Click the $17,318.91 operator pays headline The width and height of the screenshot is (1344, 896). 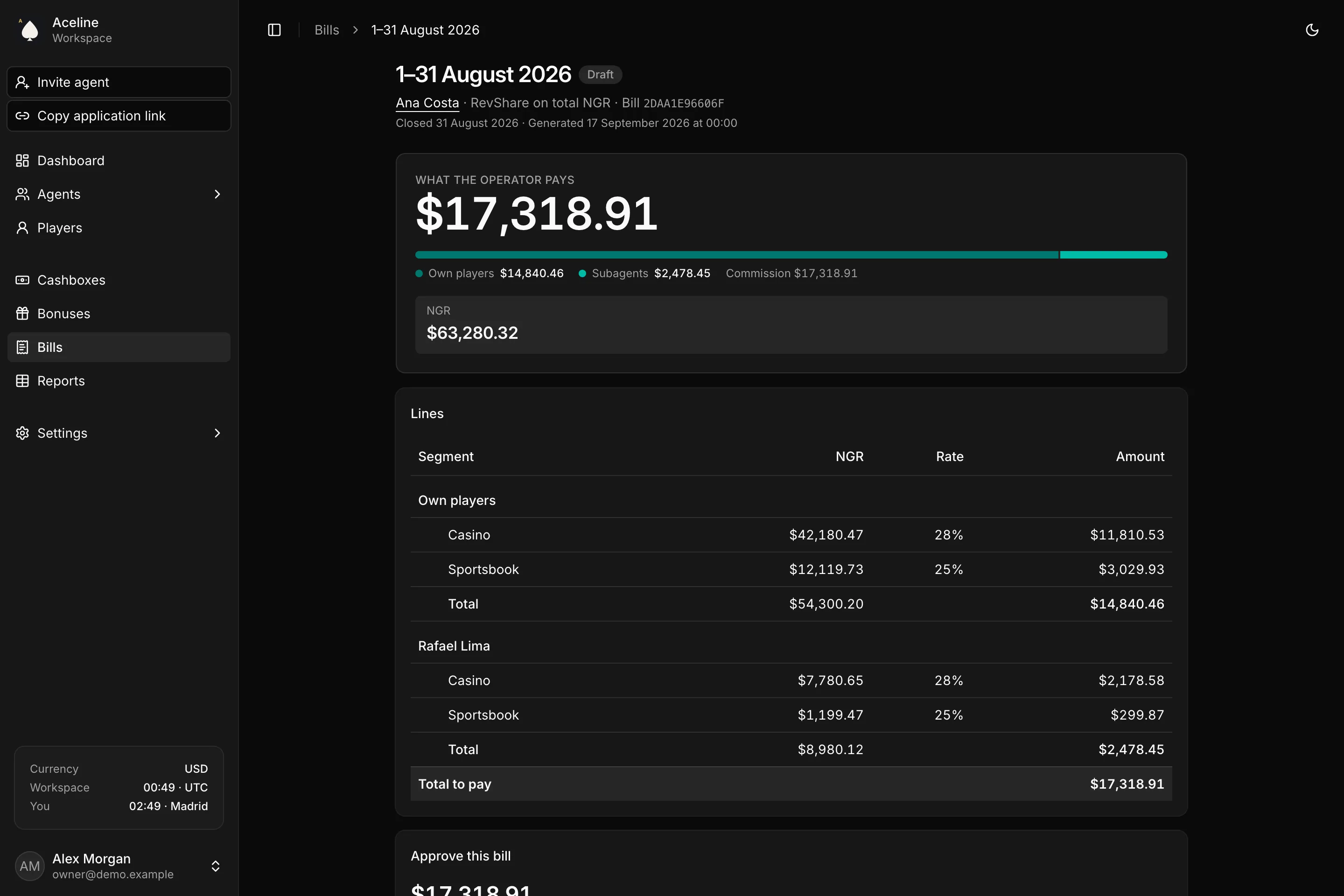point(537,214)
